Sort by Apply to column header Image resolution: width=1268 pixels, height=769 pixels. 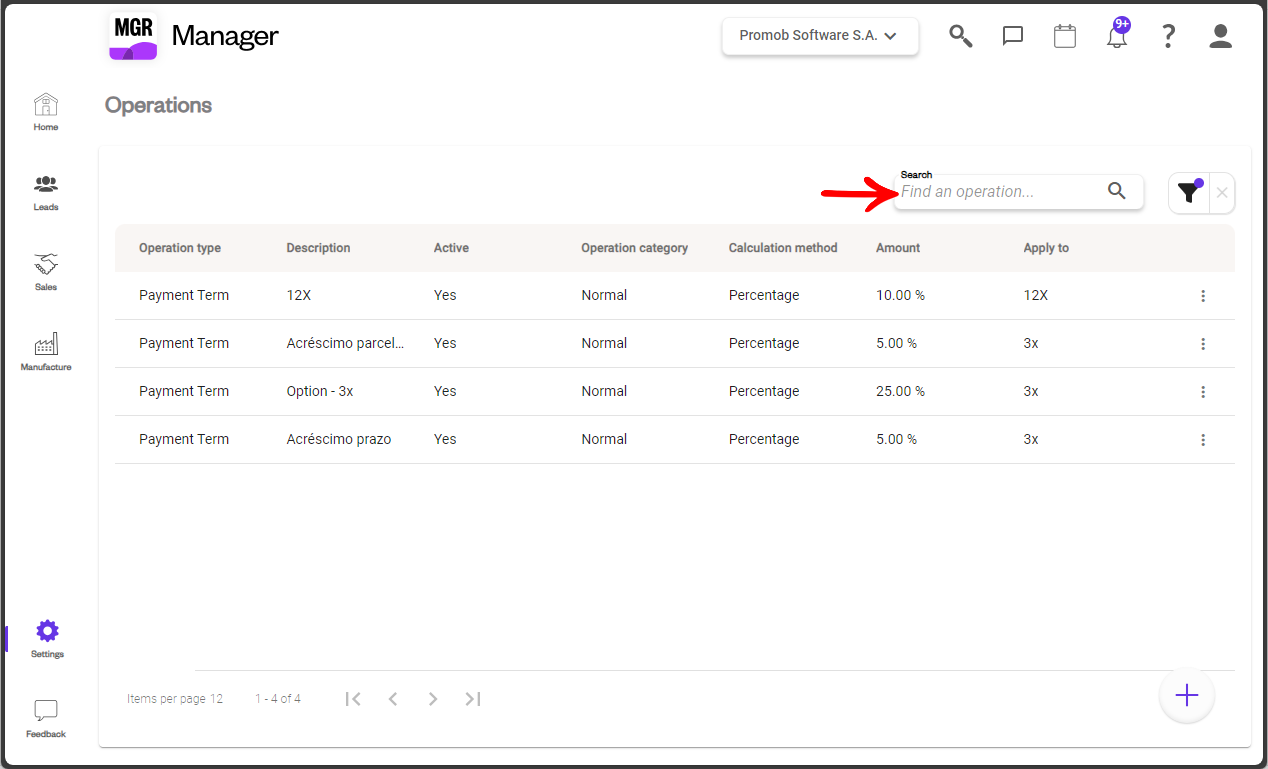pyautogui.click(x=1046, y=248)
